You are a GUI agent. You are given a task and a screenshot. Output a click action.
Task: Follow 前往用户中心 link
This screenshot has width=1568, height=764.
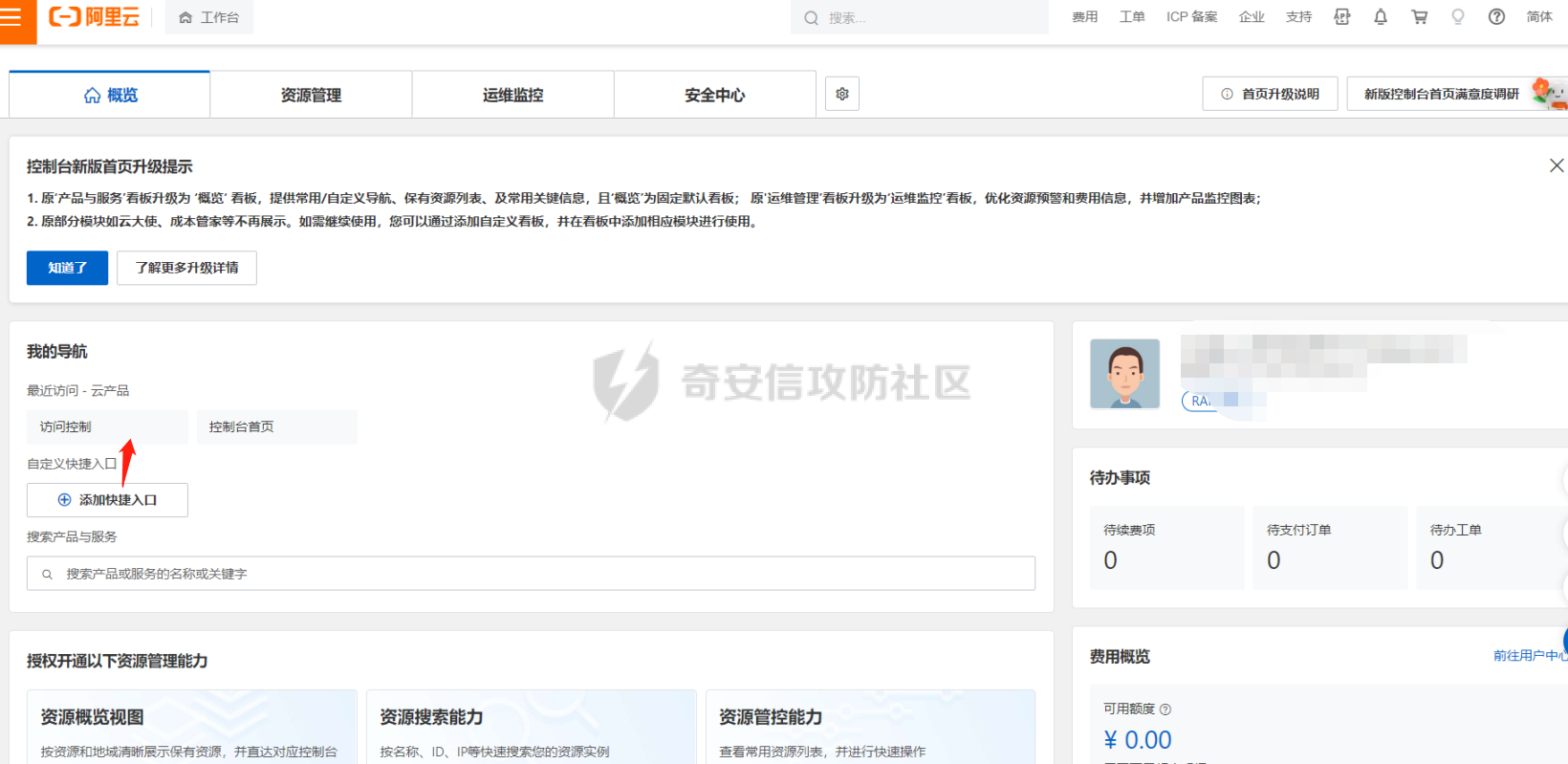coord(1530,656)
